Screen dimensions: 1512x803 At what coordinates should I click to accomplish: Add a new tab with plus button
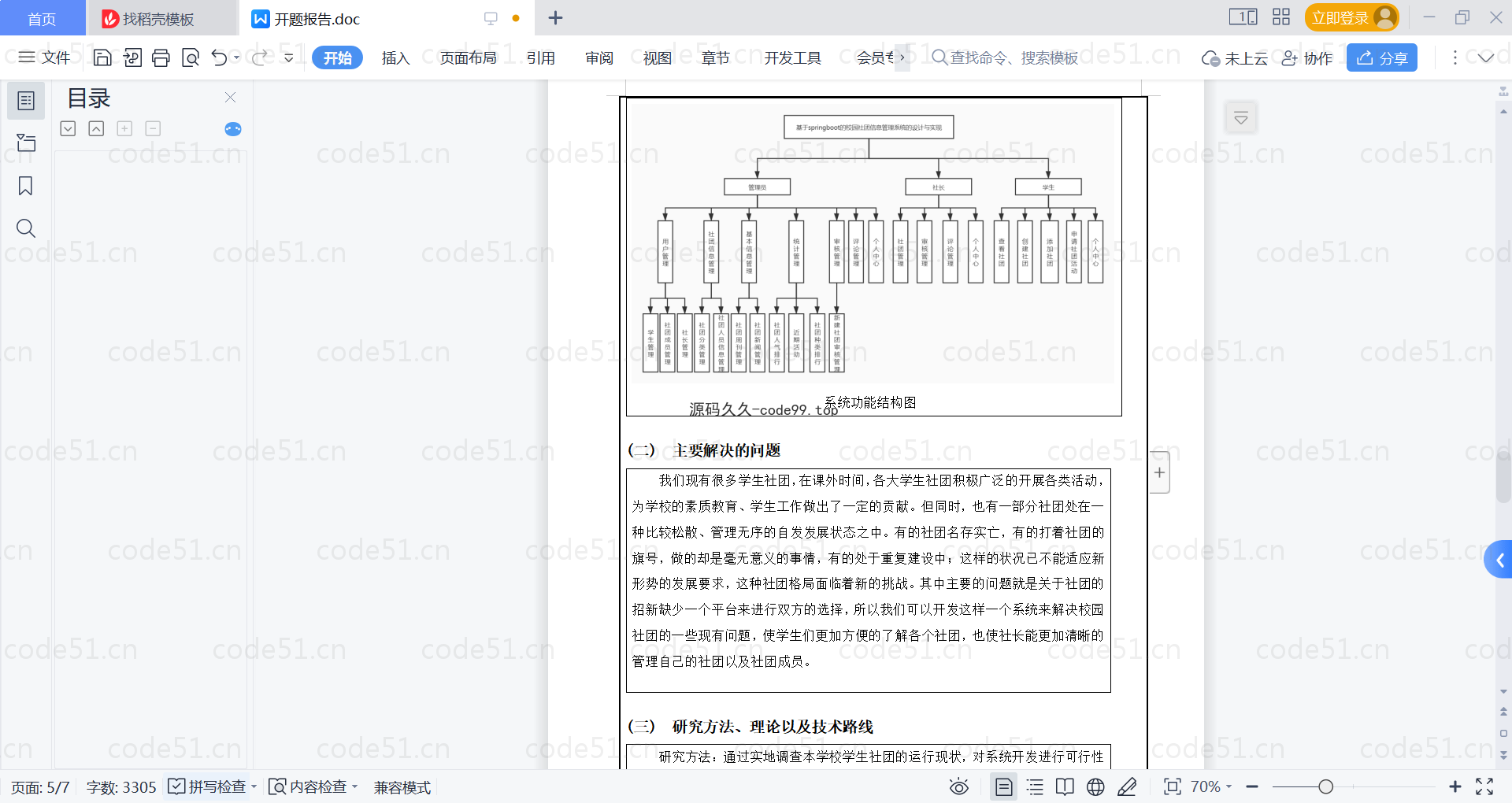pos(555,17)
